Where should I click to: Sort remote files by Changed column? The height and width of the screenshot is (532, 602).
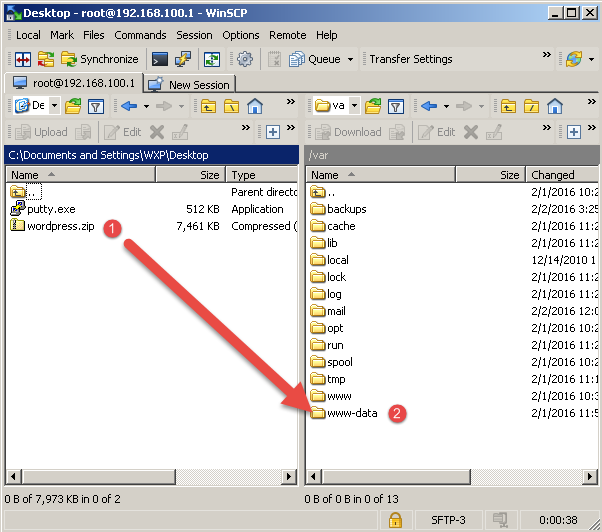[562, 175]
